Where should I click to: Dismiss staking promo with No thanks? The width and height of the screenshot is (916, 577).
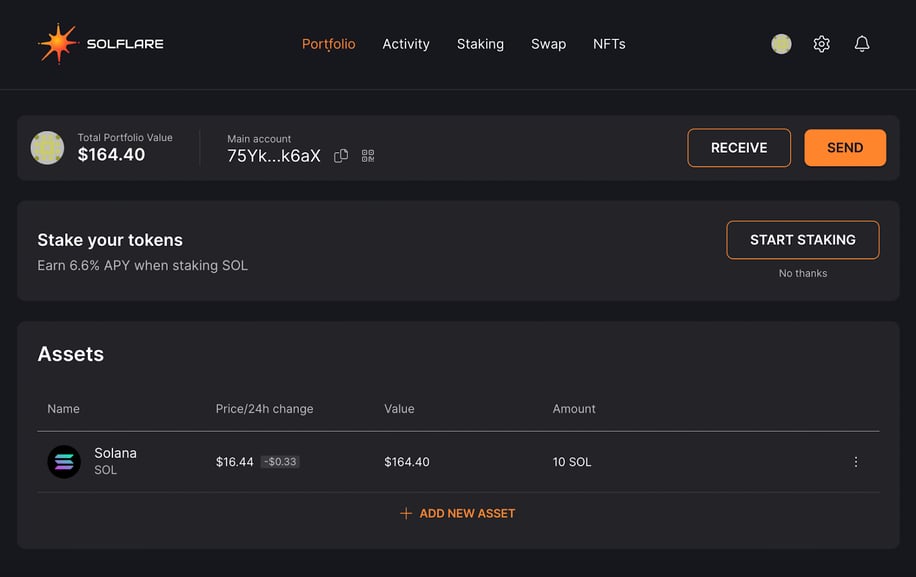[803, 273]
